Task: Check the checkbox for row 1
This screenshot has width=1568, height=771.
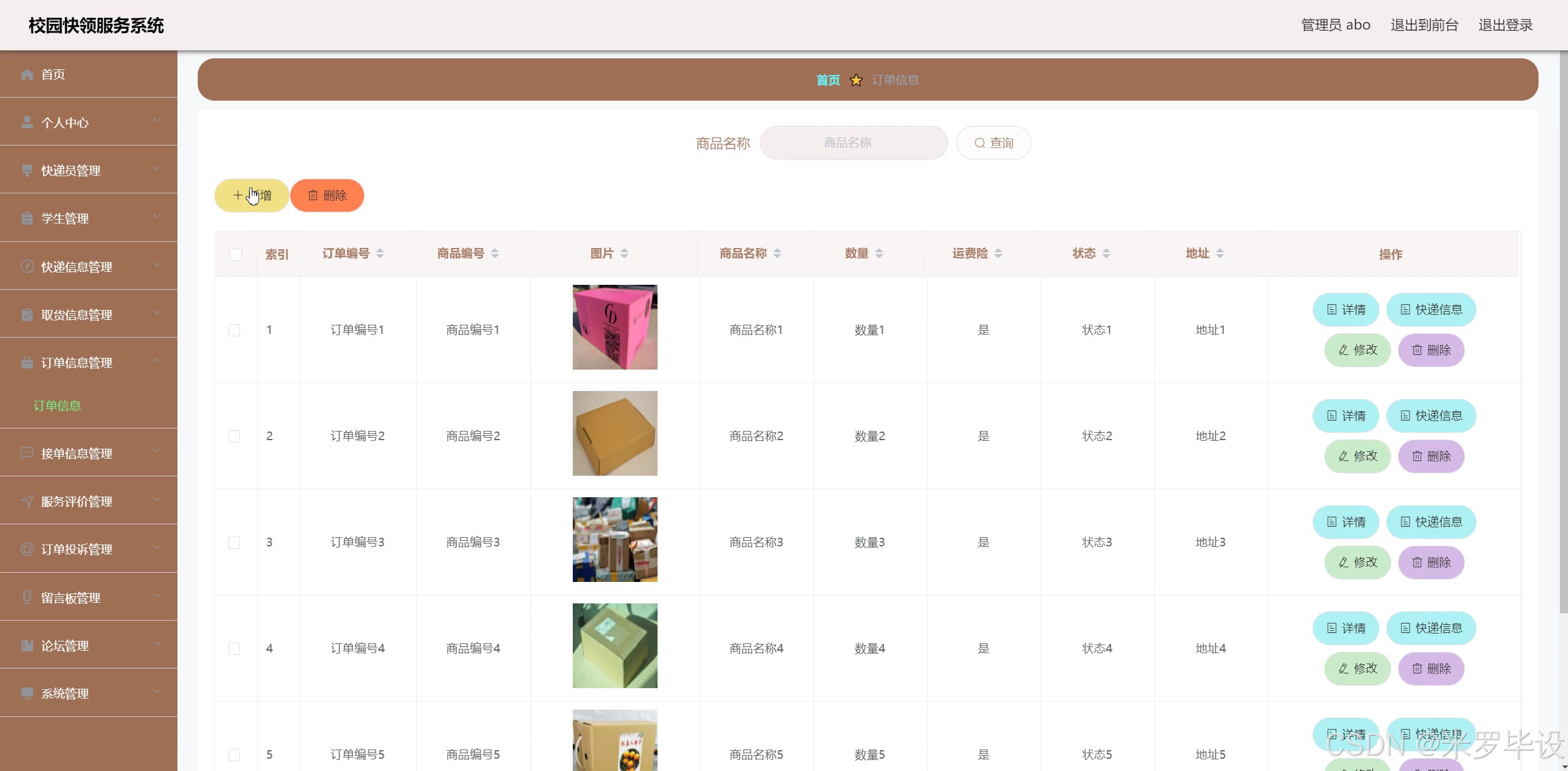Action: 234,330
